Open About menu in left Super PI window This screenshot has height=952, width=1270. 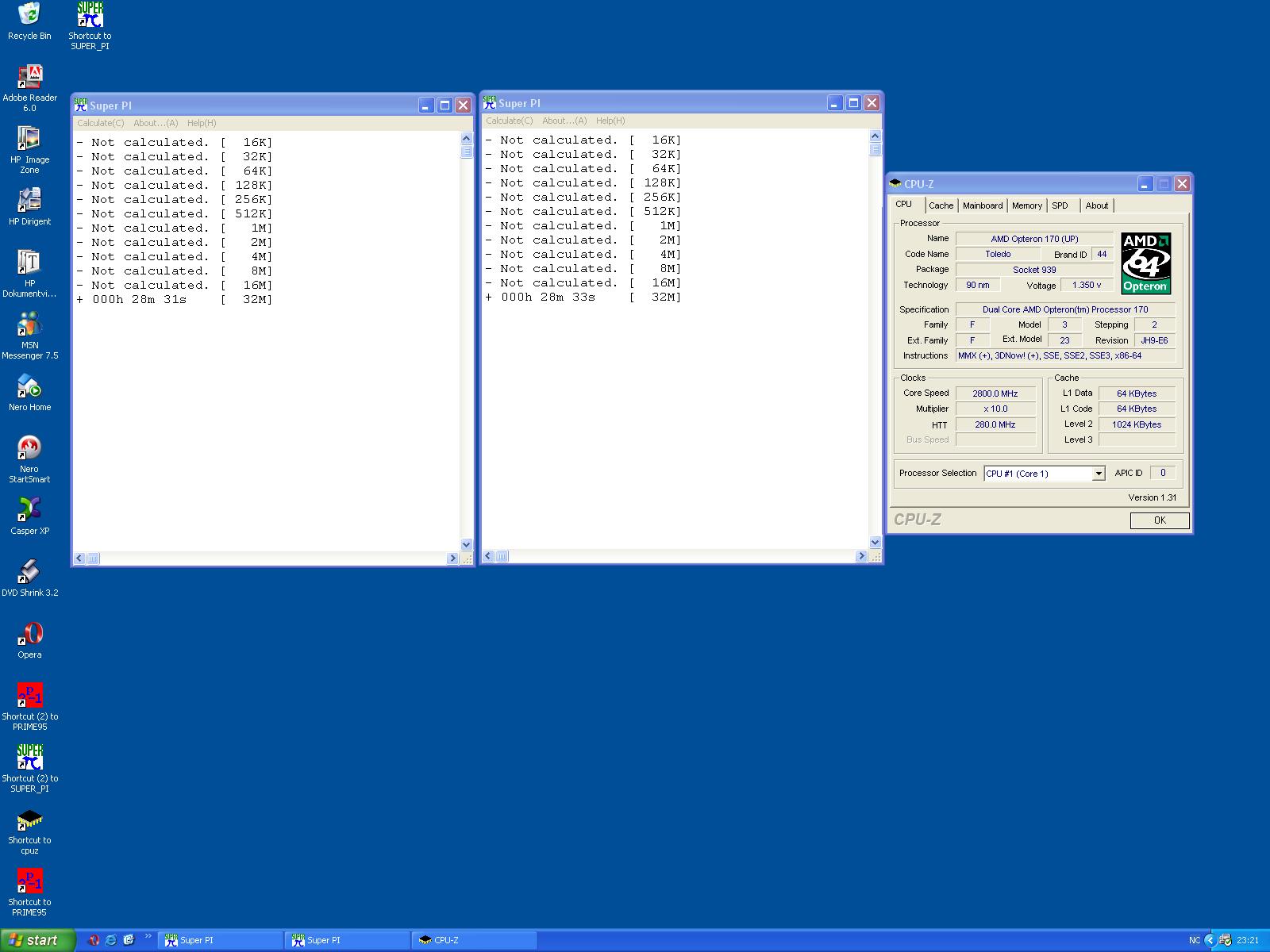(x=156, y=123)
